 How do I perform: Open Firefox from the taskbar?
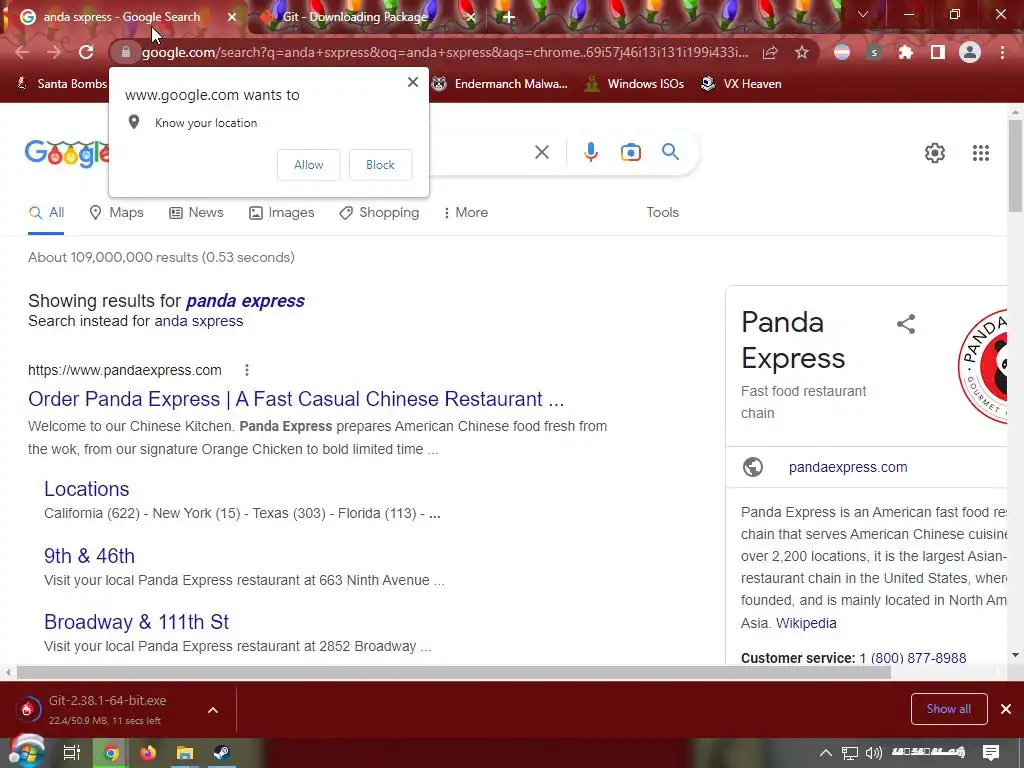[x=148, y=753]
